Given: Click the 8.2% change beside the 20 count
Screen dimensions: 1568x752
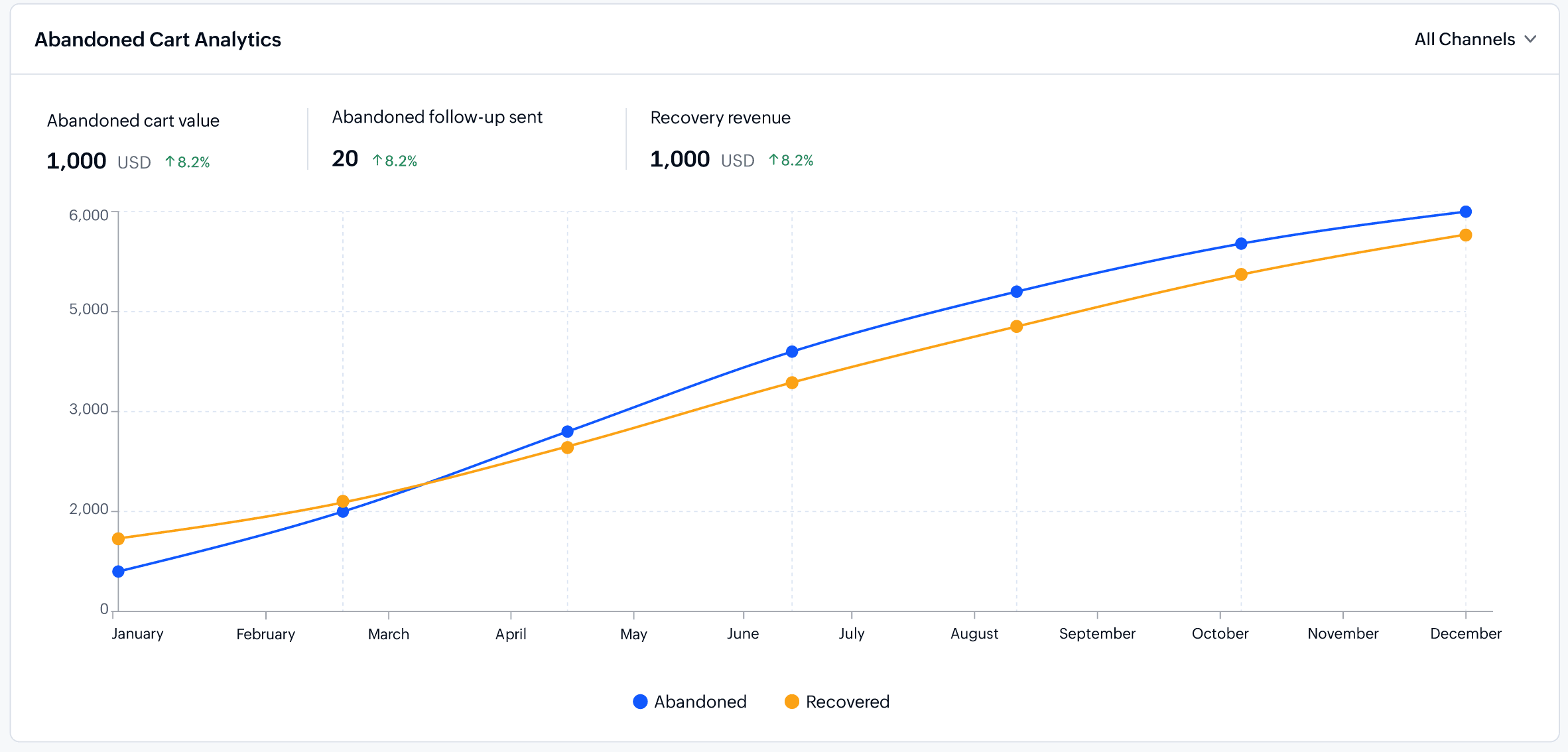Looking at the screenshot, I should click(x=395, y=160).
